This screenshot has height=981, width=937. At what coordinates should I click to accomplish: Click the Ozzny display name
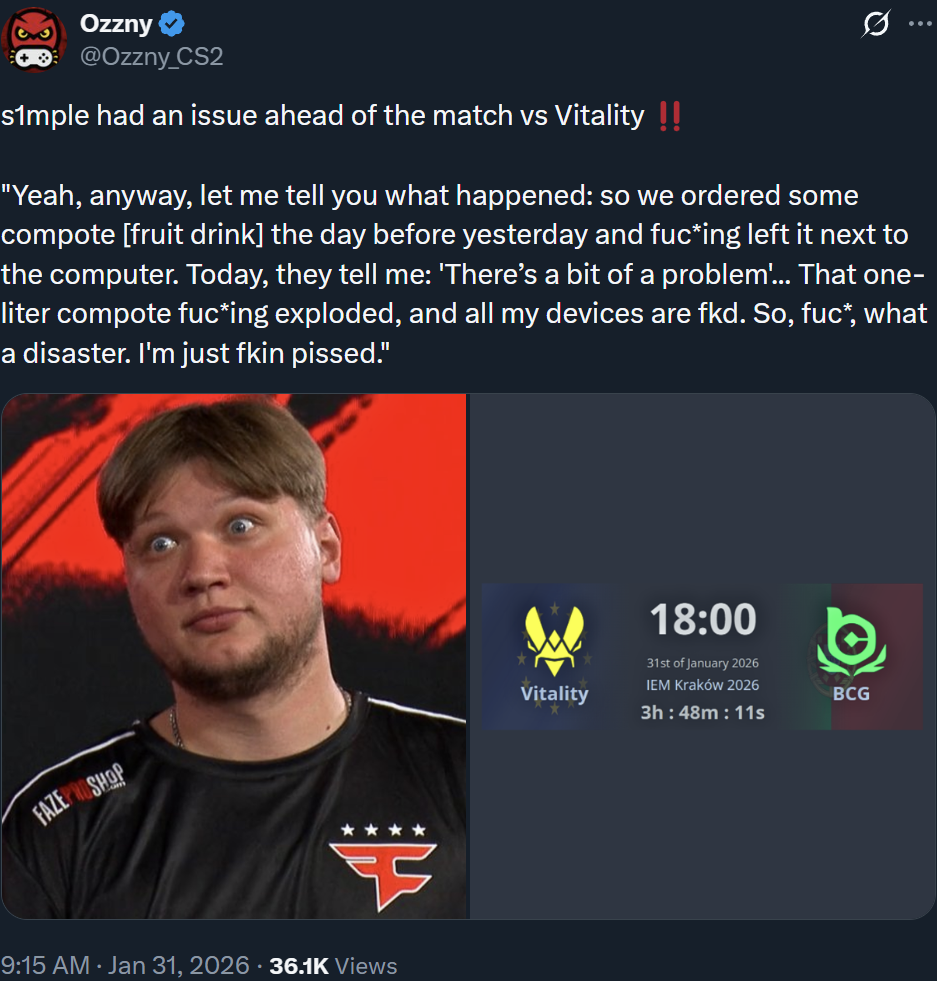coord(116,24)
